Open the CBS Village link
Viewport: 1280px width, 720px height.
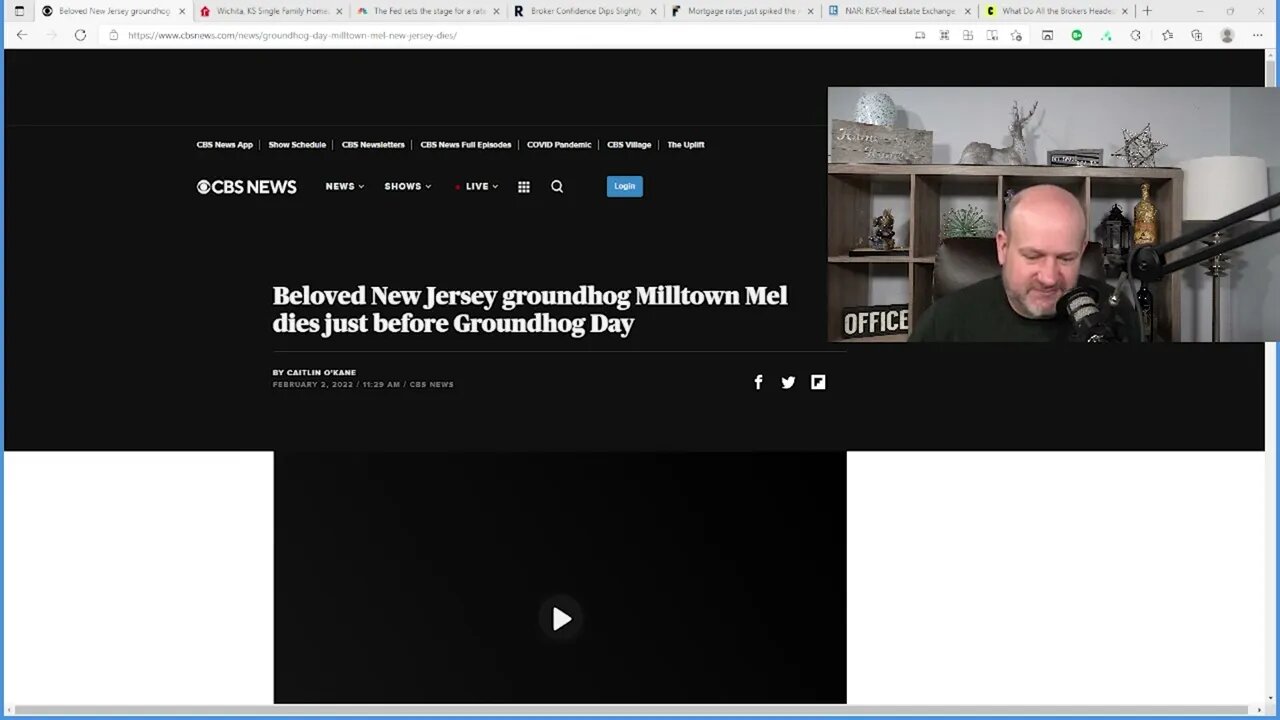[629, 145]
